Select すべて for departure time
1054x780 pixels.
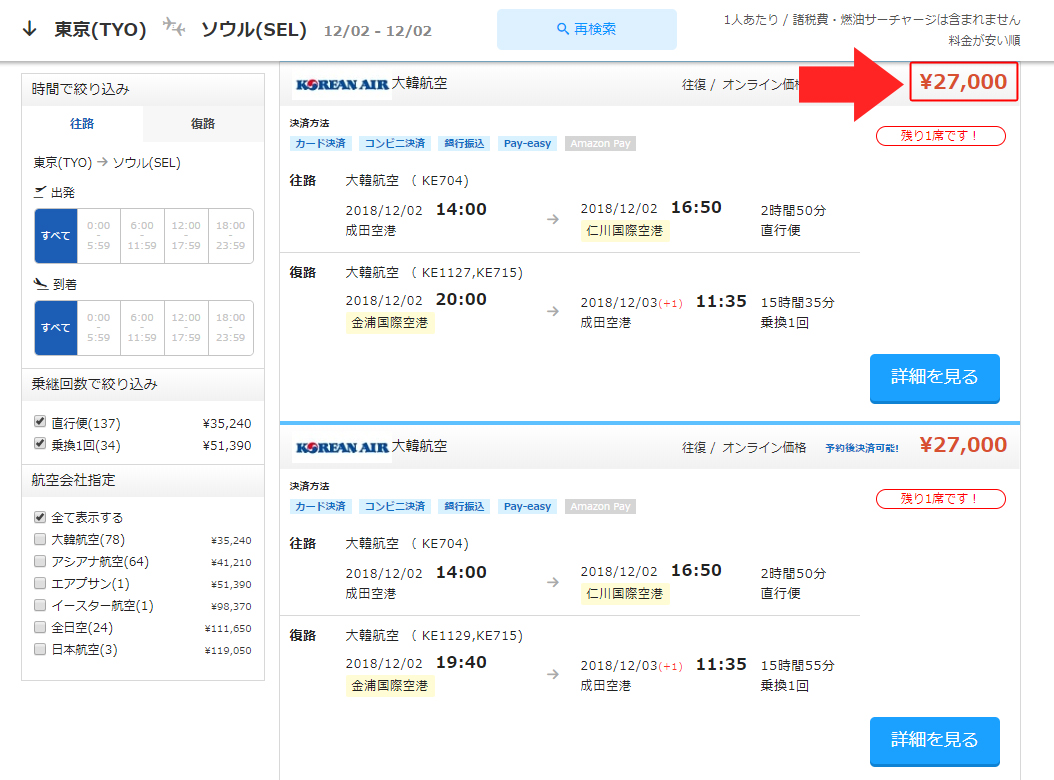56,236
